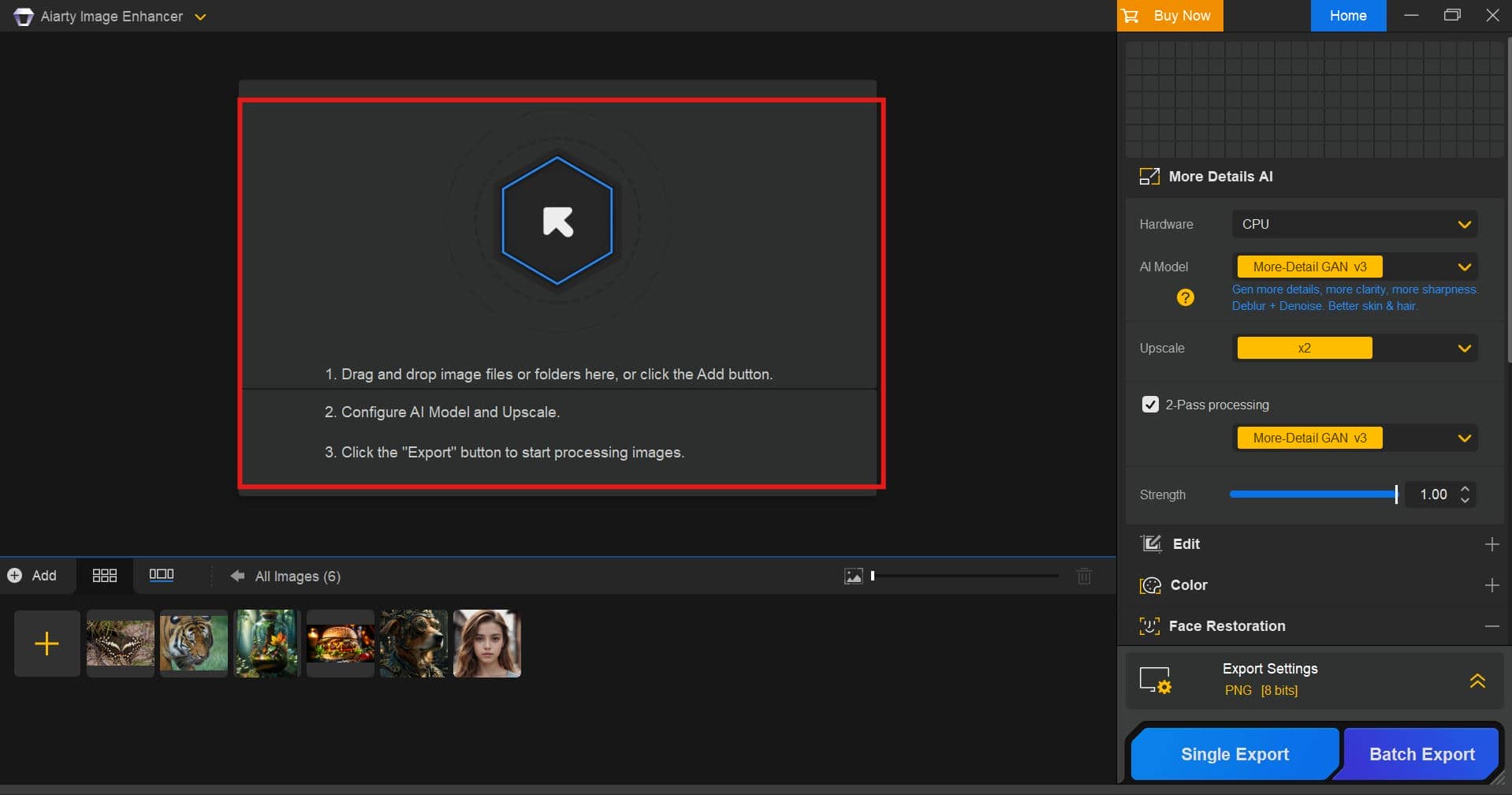Click the PNG [8 bits] export format text
Screen dimensions: 1512x795
(x=1261, y=690)
